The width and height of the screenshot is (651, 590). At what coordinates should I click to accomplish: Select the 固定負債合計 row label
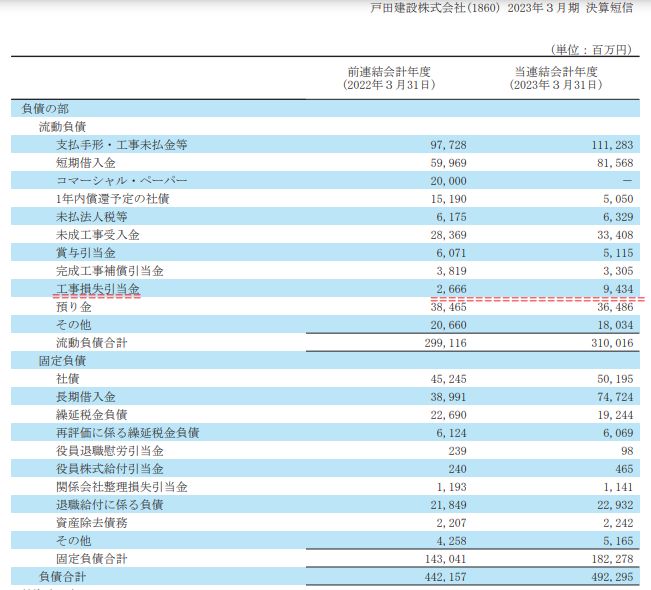pyautogui.click(x=92, y=559)
